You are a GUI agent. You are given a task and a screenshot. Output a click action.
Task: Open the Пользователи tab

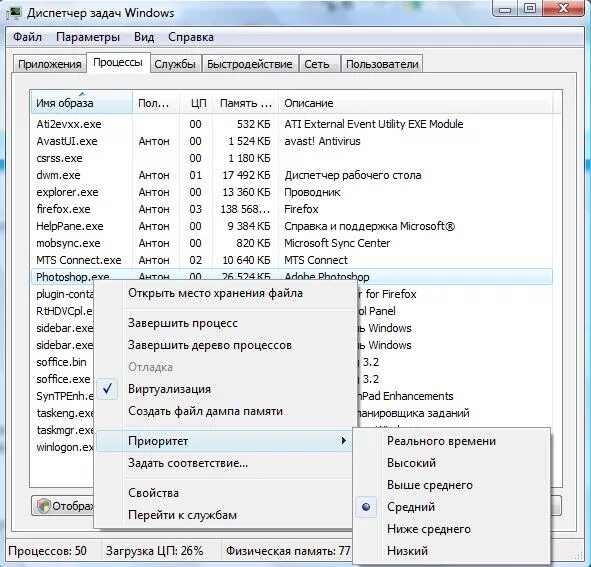(x=382, y=64)
